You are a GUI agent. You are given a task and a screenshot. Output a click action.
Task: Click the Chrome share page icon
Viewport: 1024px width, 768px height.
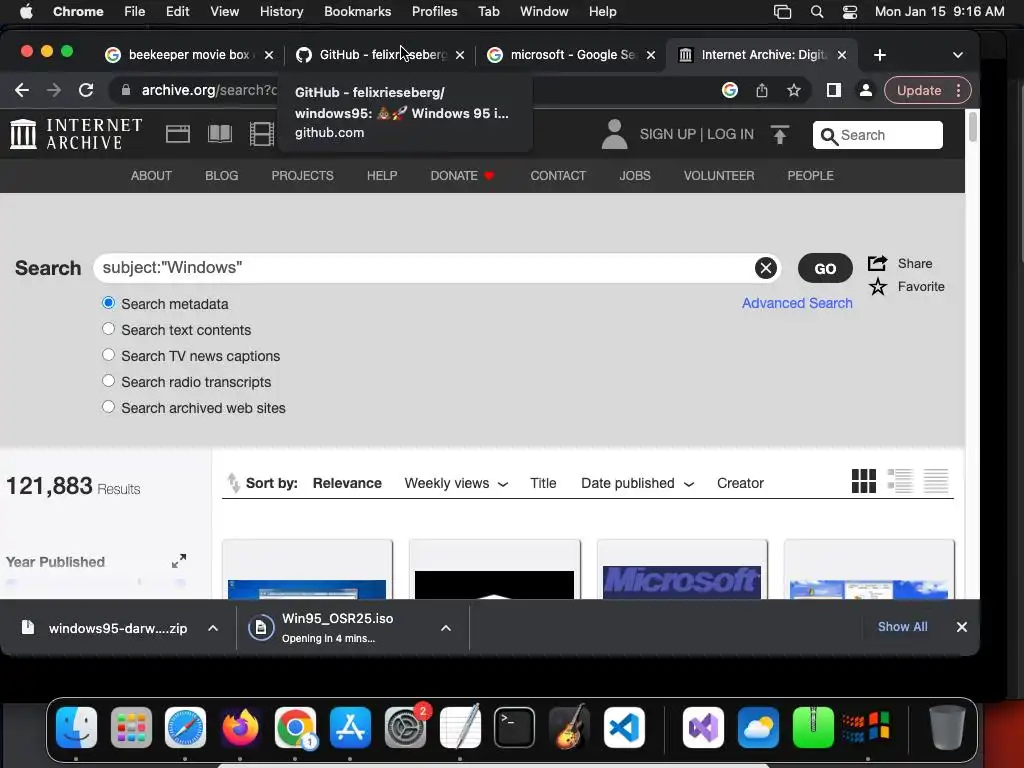click(x=761, y=90)
